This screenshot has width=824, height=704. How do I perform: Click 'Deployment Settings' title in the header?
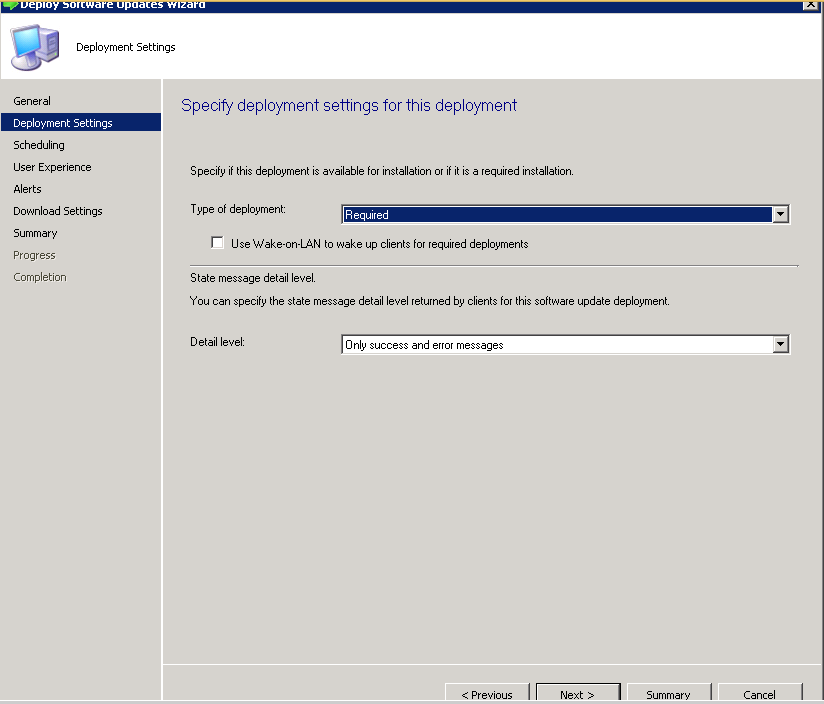tap(126, 47)
